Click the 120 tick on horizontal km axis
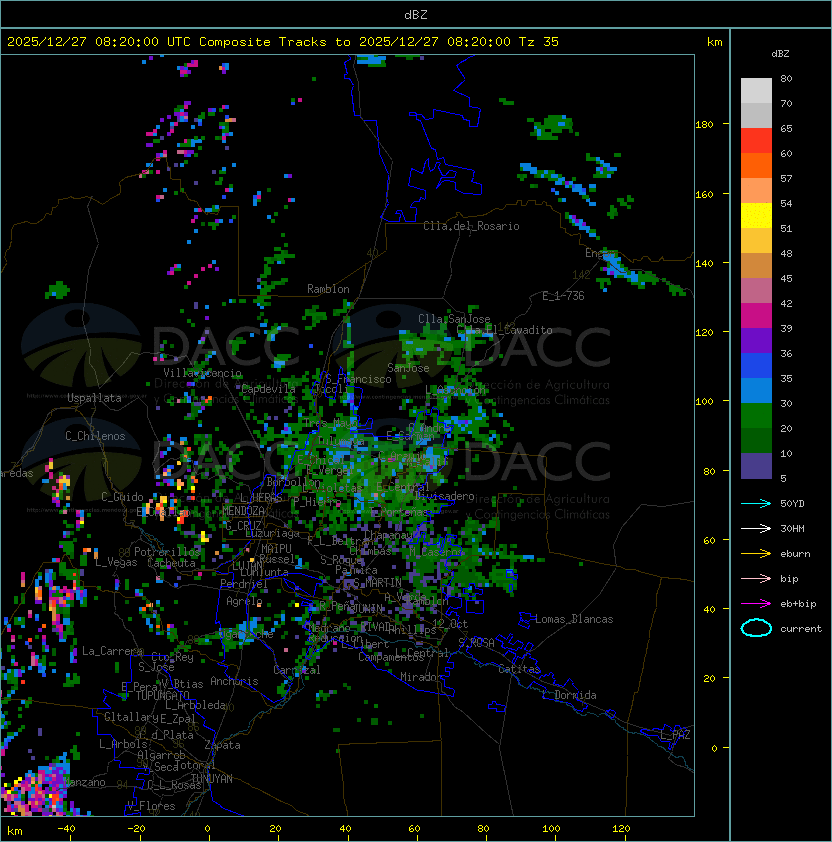 pos(621,829)
